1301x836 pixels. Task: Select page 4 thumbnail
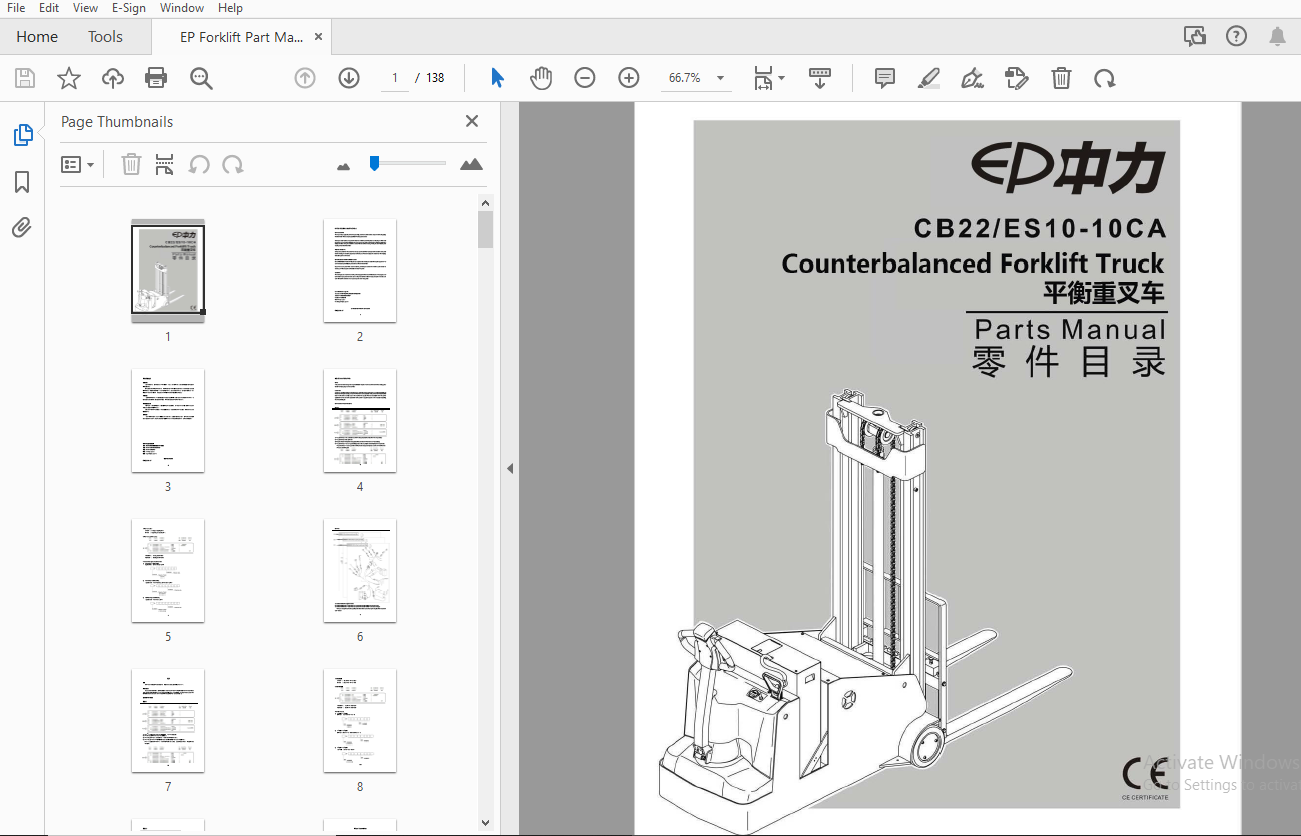(360, 421)
